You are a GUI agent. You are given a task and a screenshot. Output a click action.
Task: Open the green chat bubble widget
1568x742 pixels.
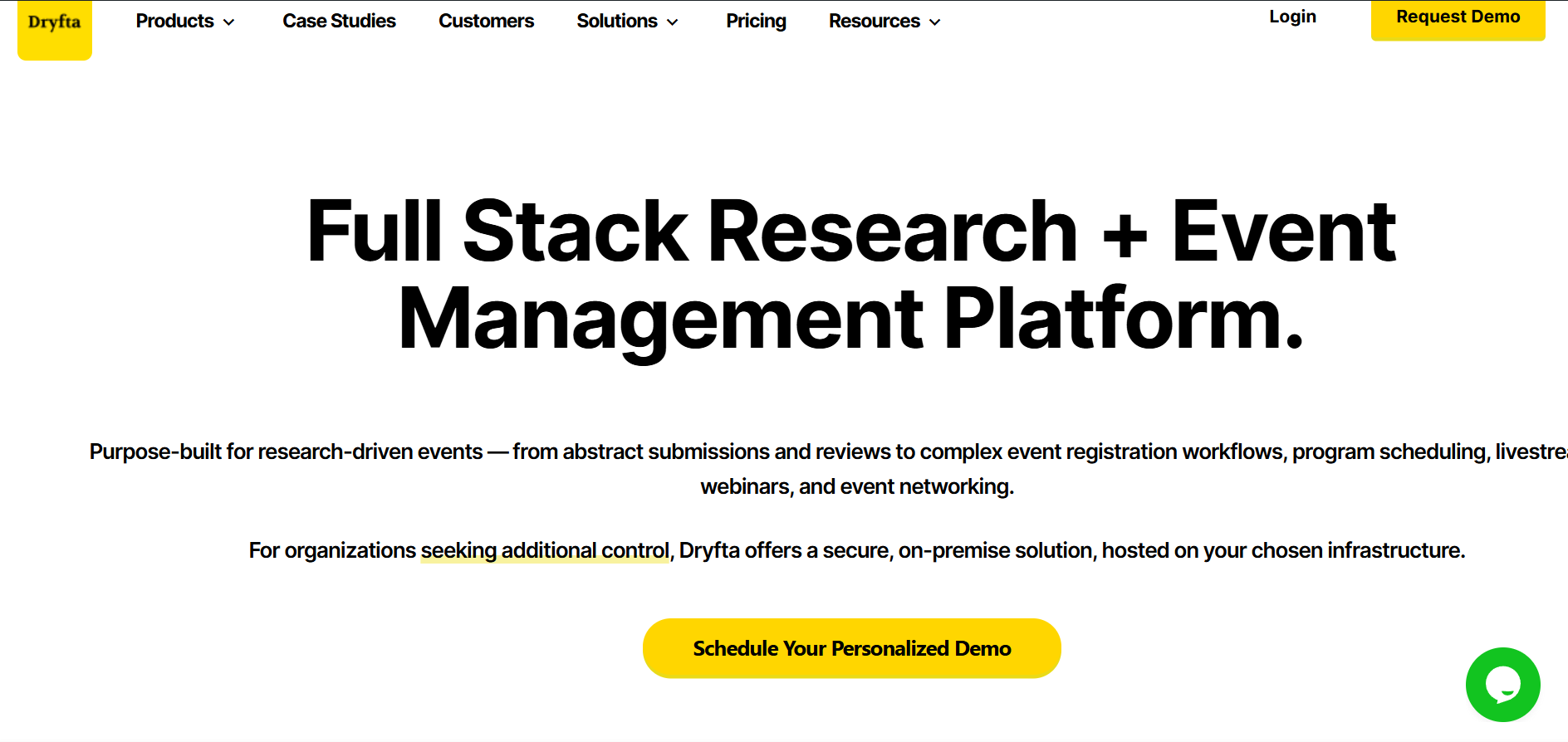1502,685
